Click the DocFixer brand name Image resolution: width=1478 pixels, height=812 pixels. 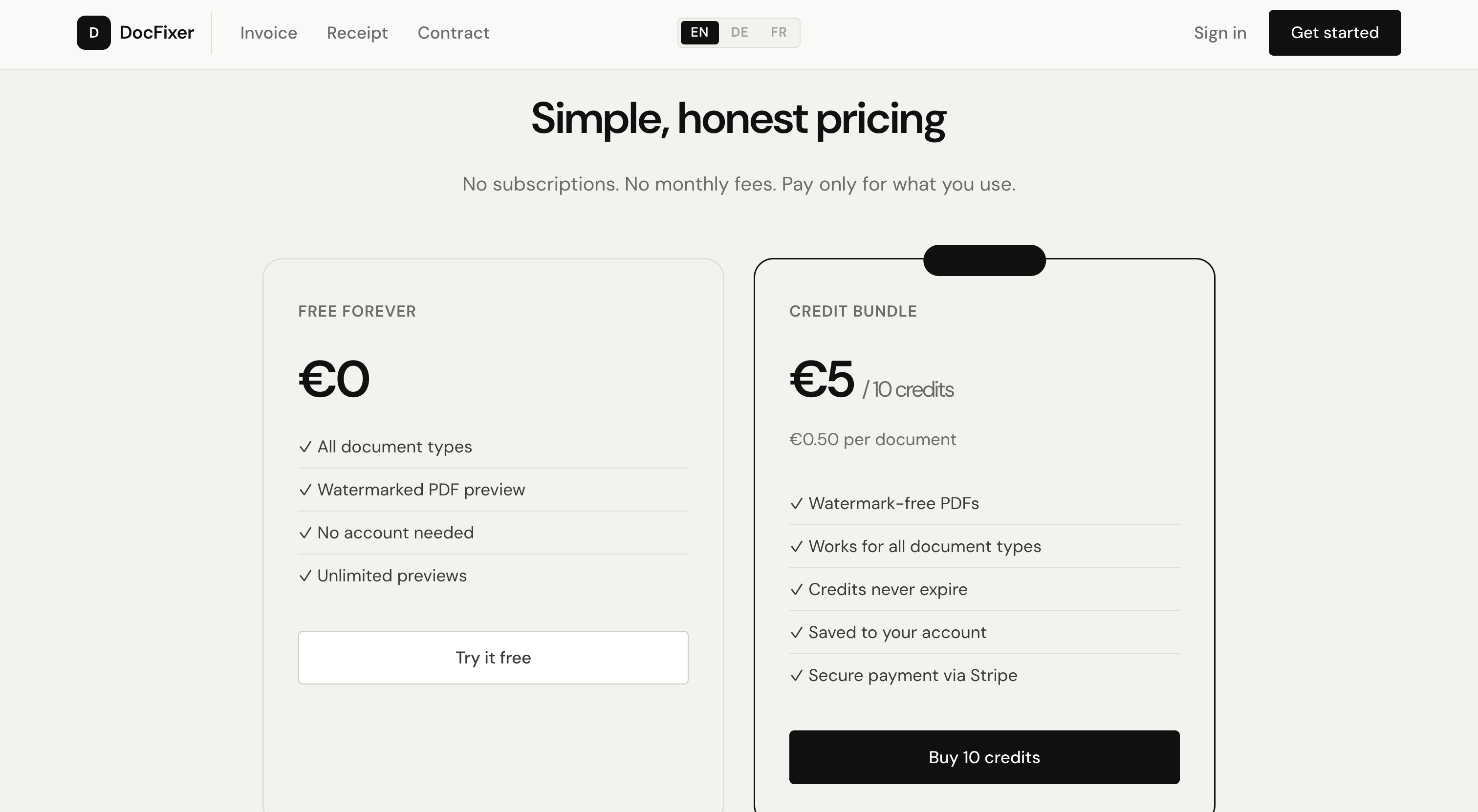[156, 33]
